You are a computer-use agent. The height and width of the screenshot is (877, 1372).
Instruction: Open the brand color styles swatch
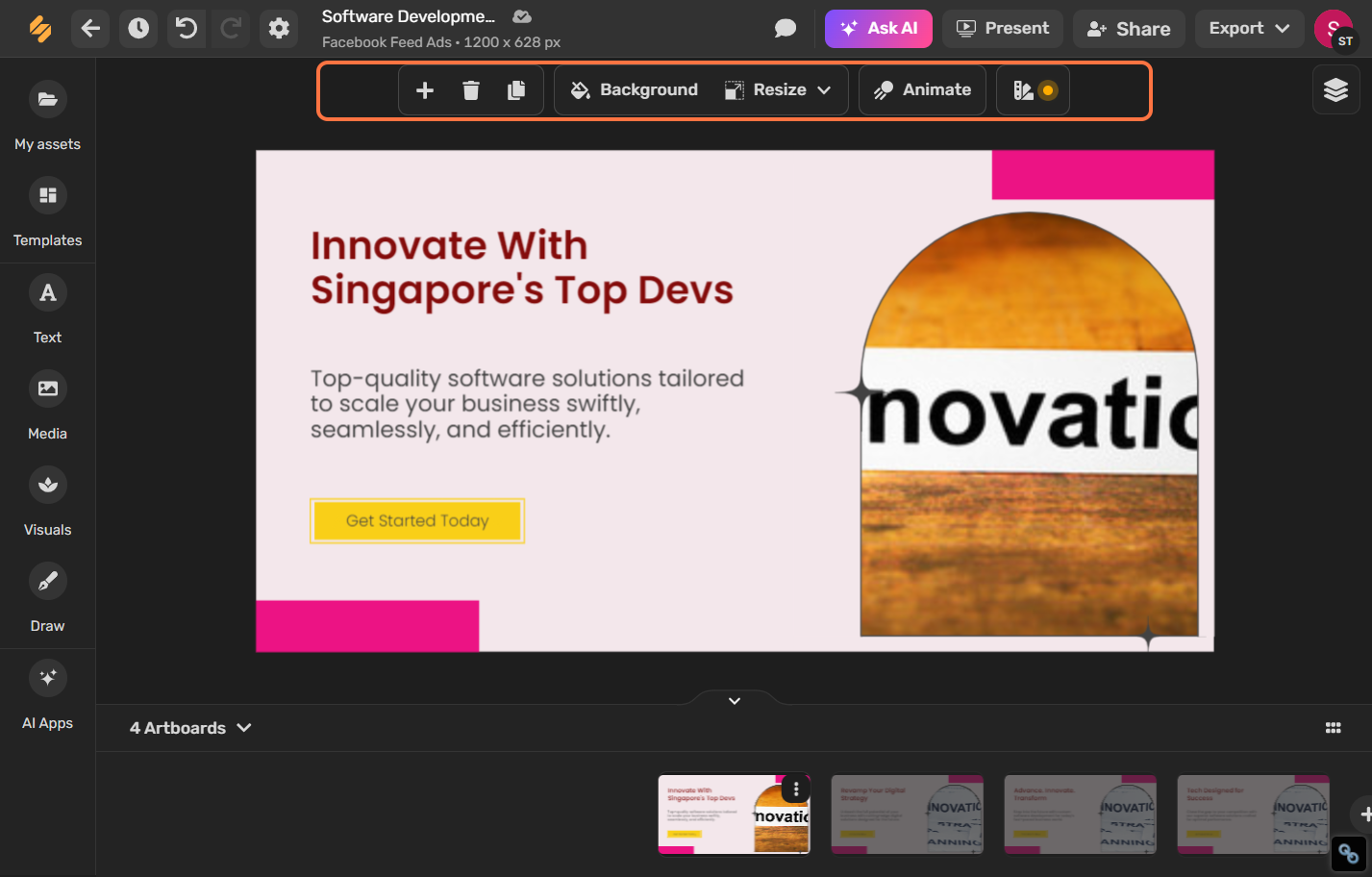point(1032,89)
